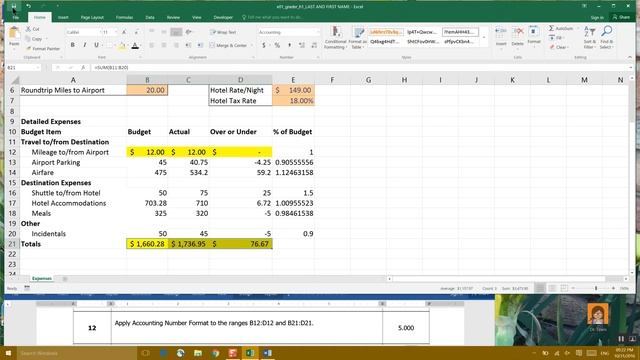The image size is (640, 360).
Task: Click the New Sheet plus button
Action: 65,279
